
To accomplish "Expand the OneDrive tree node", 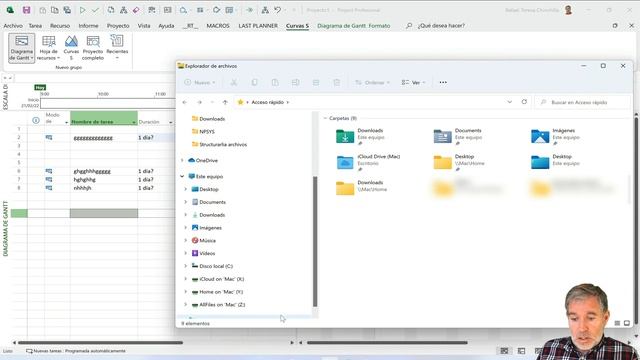I will coord(182,160).
